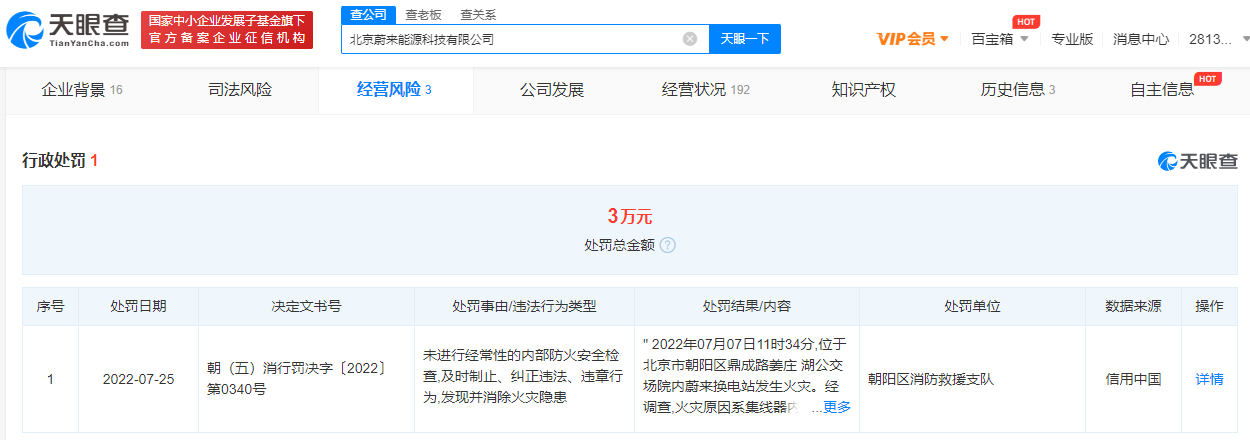Click the 处罚事由/违法行为类型 column header

point(524,306)
